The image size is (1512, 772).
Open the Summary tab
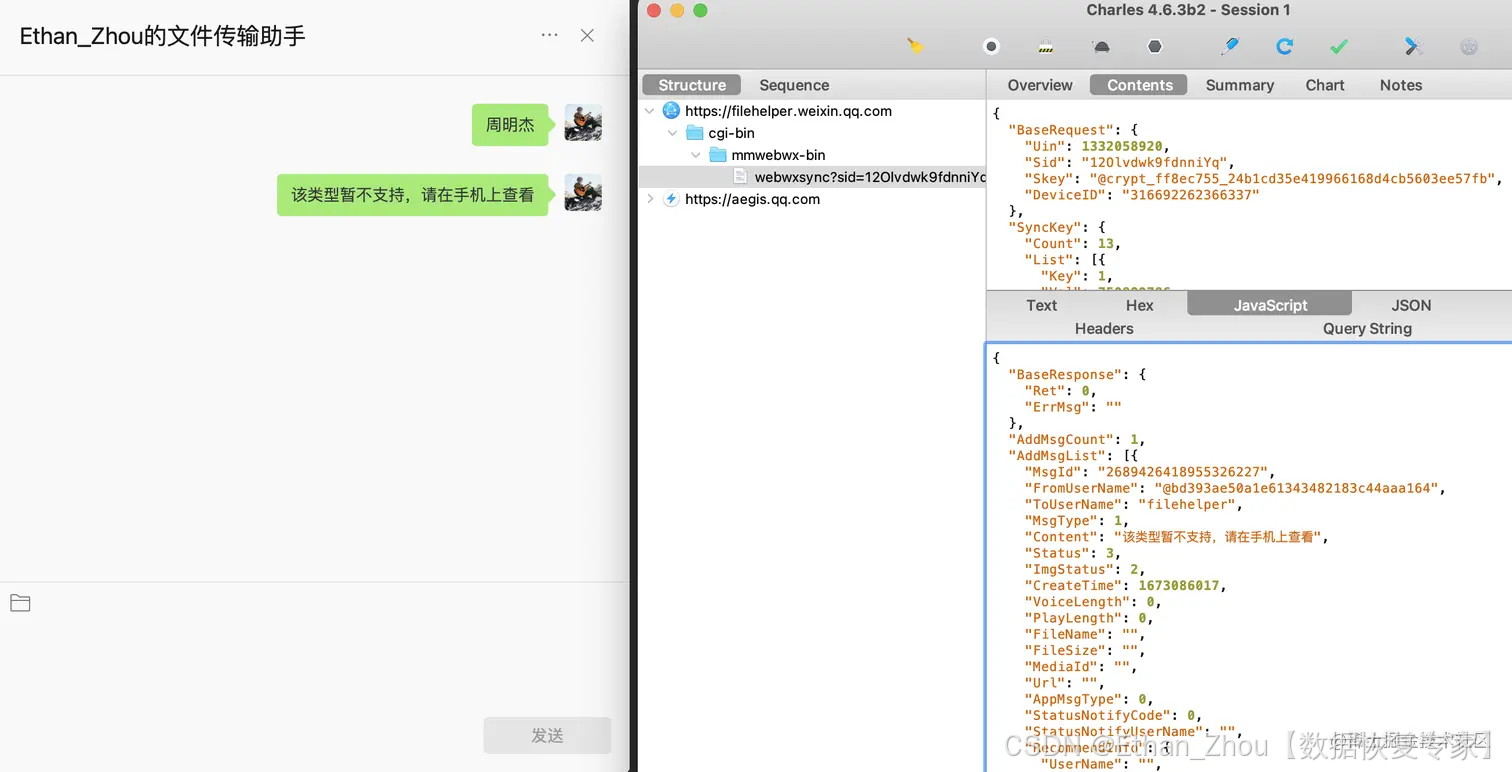1239,85
